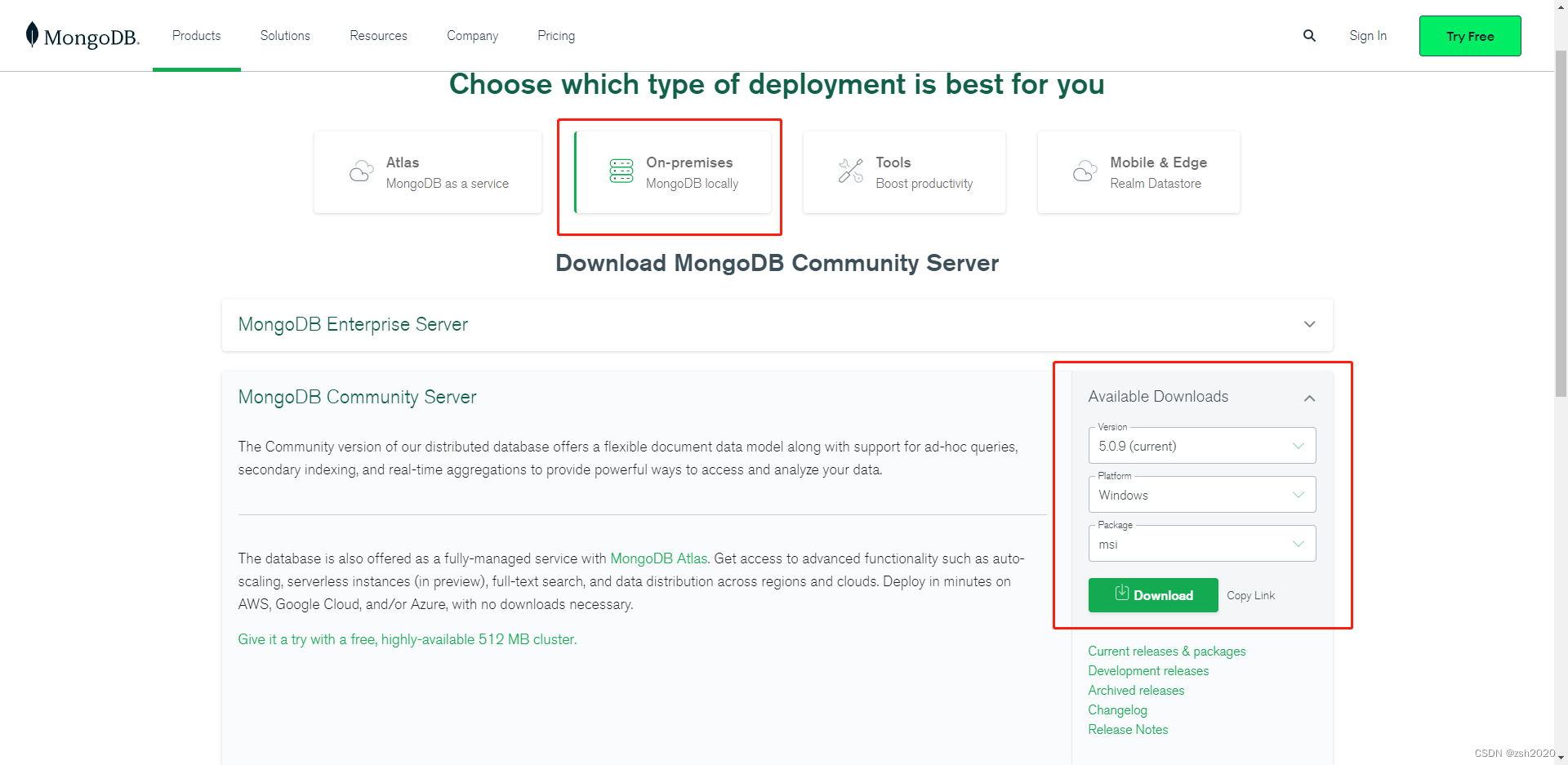The image size is (1568, 765).
Task: Click the On-premises server stack icon
Action: point(621,171)
